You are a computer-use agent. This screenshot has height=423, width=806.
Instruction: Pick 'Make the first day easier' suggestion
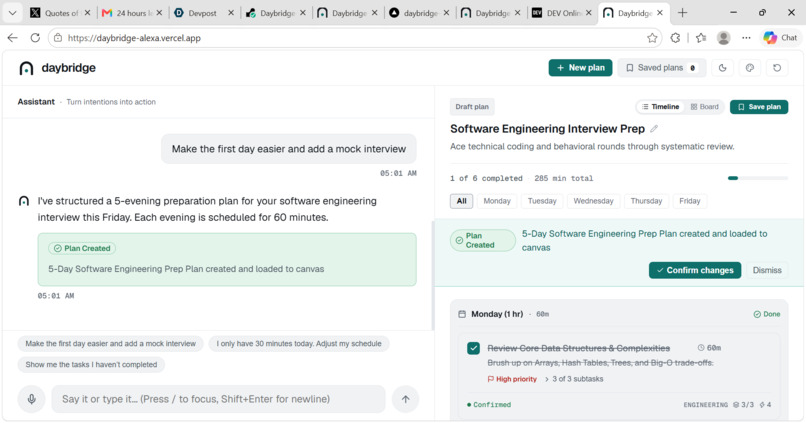[111, 343]
